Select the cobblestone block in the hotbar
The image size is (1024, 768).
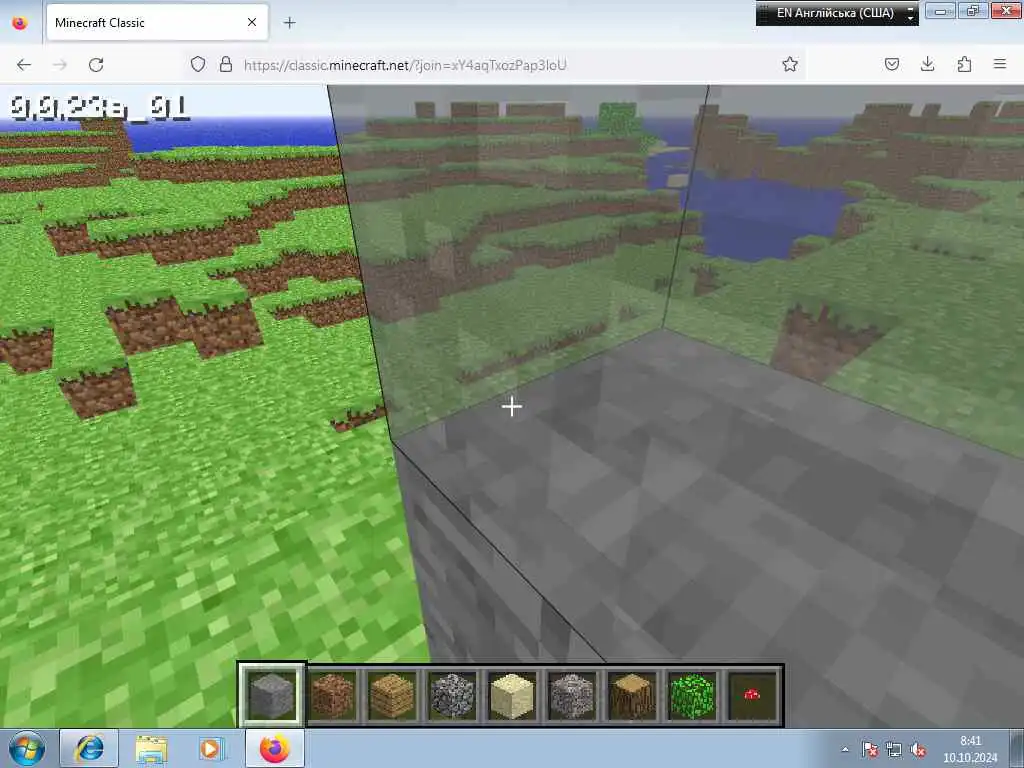452,696
